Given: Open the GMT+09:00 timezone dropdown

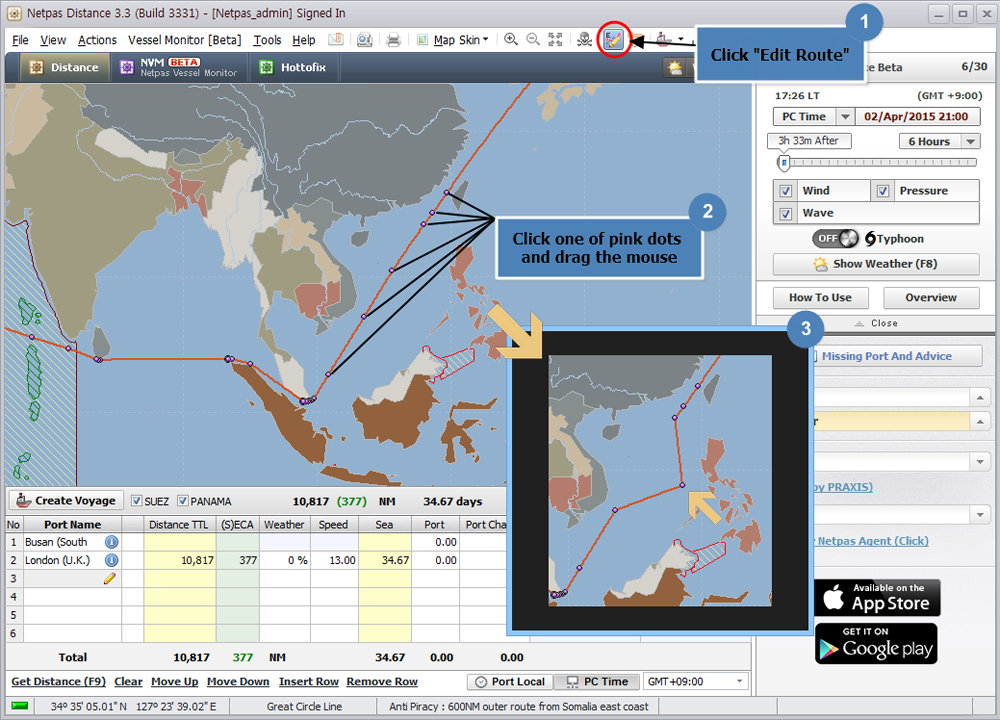Looking at the screenshot, I should pyautogui.click(x=739, y=682).
